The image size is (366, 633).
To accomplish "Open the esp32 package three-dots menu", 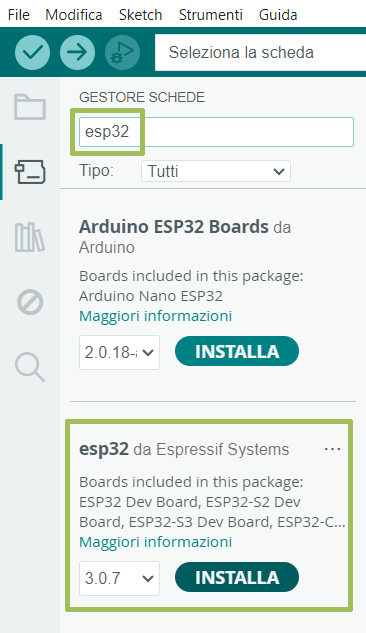I will click(x=333, y=449).
